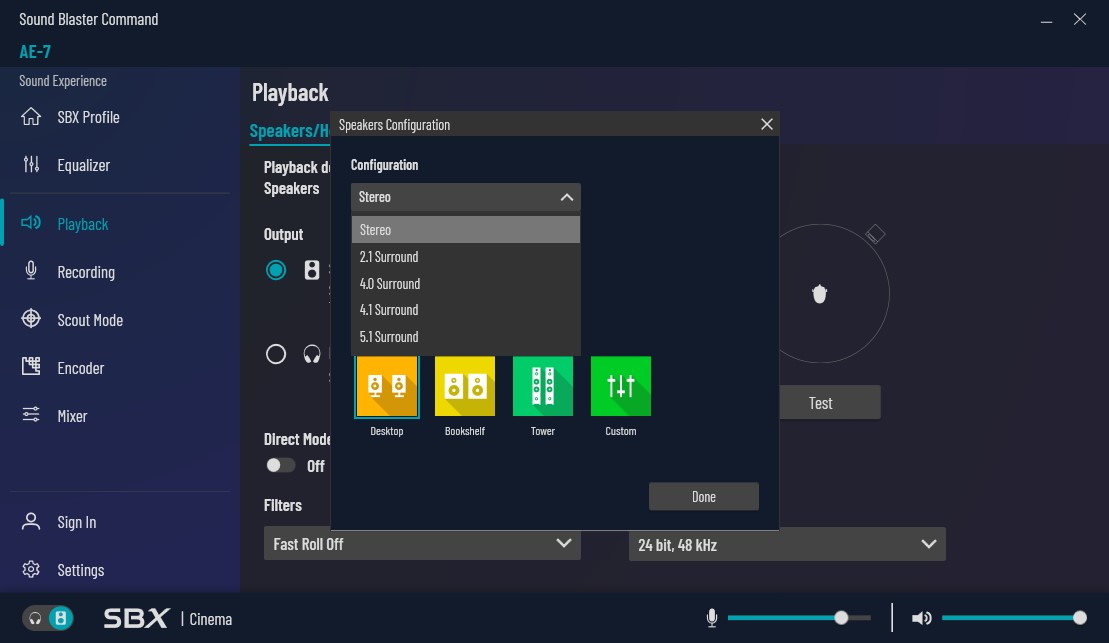The image size is (1109, 643).
Task: Click the Playback speaker icon in sidebar
Action: [x=31, y=223]
